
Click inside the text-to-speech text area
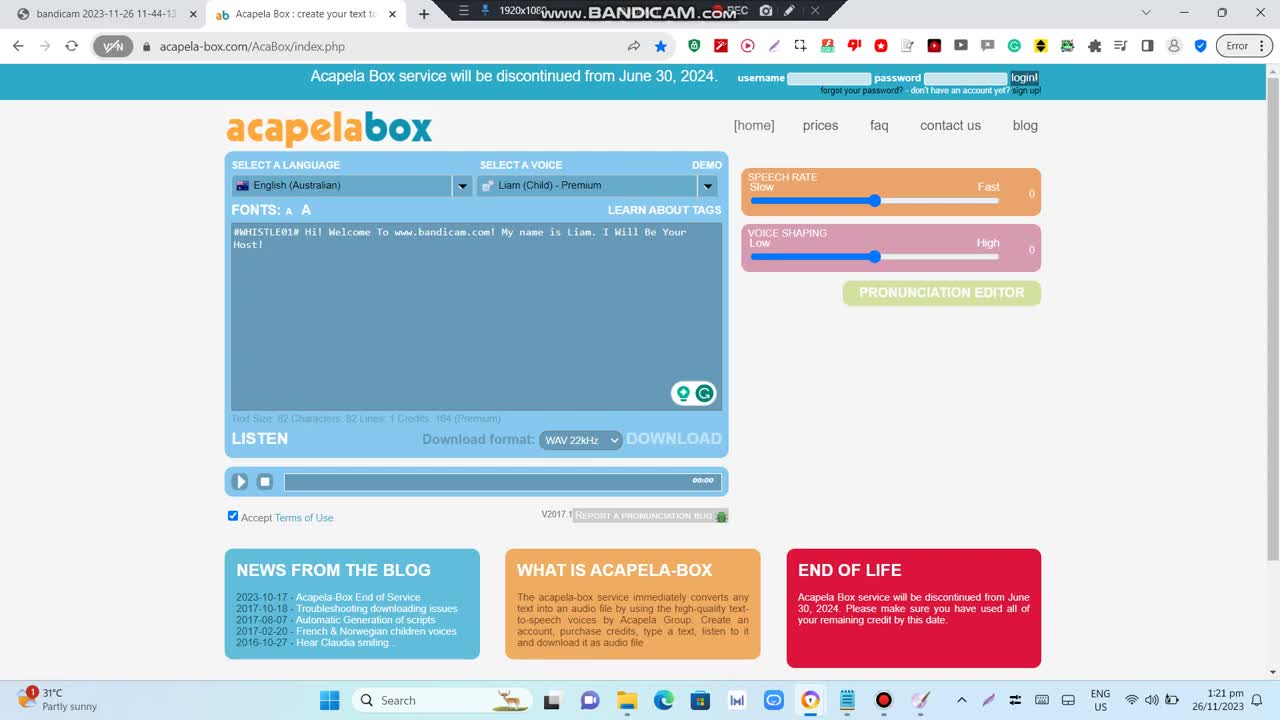pyautogui.click(x=476, y=316)
